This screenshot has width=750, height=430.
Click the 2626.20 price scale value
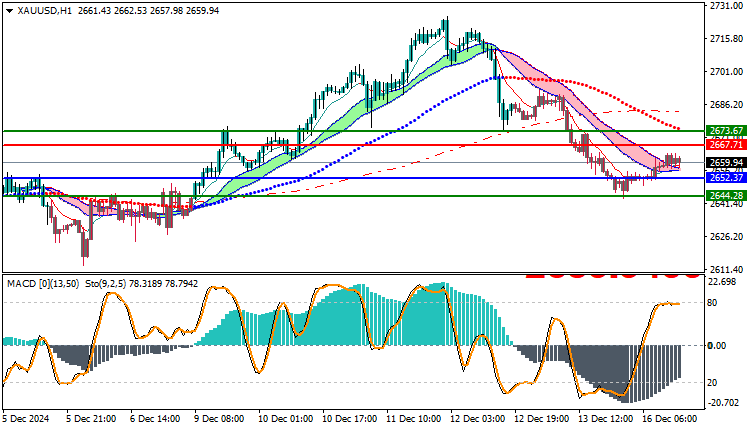pos(726,237)
